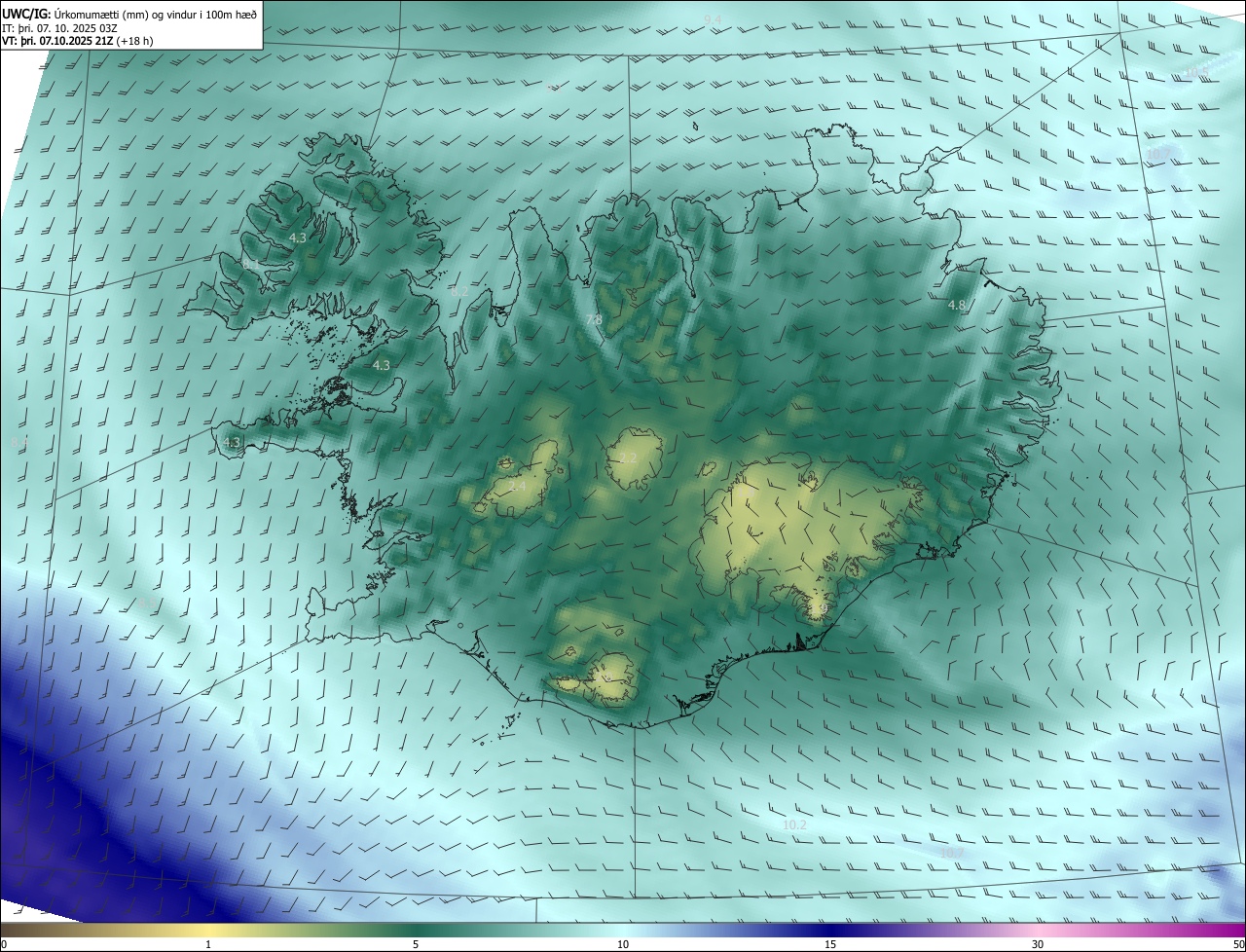1246x952 pixels.
Task: Click the 15 tick on the color scale
Action: click(x=830, y=944)
